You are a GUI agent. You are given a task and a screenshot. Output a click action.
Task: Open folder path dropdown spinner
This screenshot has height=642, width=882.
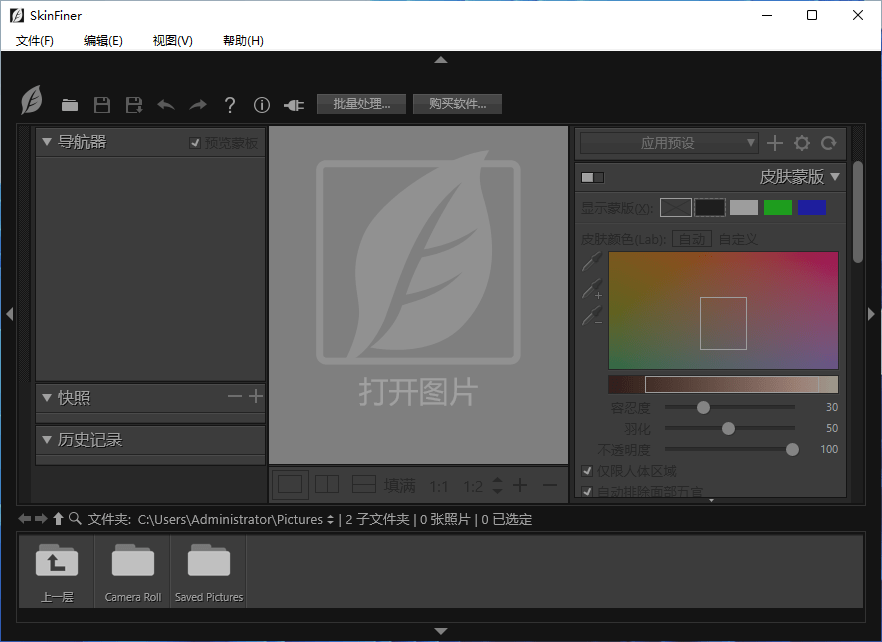tap(330, 519)
